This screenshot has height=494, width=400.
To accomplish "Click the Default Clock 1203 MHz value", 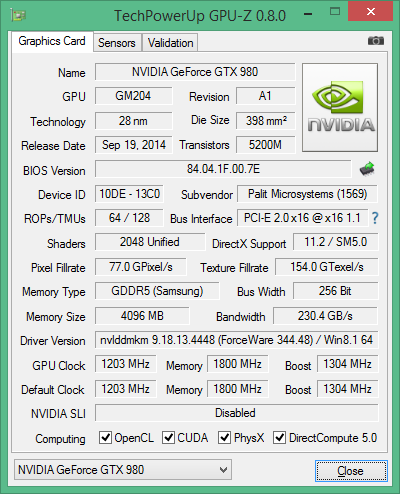I will pos(126,389).
